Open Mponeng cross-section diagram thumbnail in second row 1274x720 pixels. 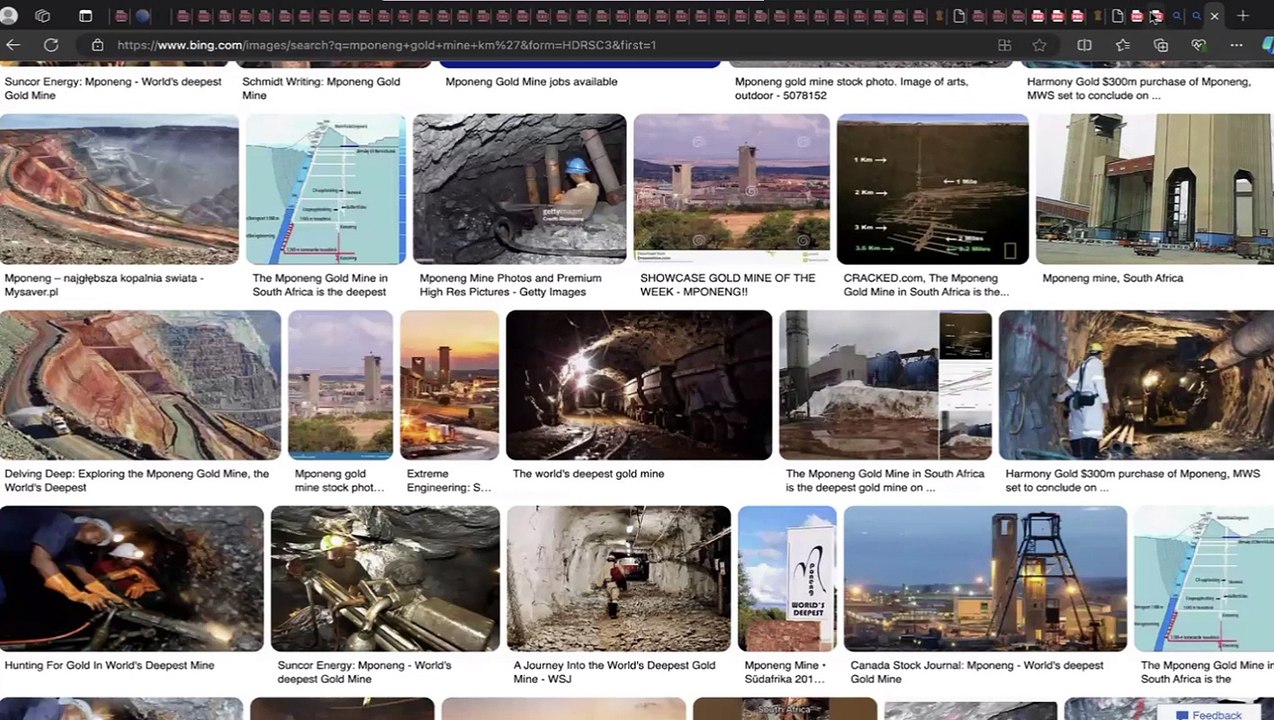(326, 189)
